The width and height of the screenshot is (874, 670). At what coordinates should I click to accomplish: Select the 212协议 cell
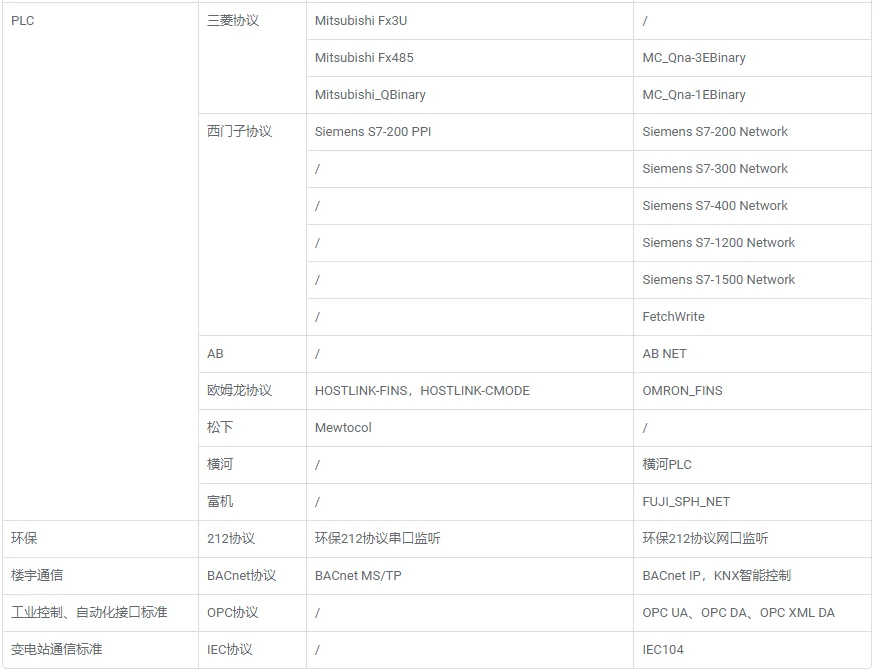pyautogui.click(x=253, y=538)
